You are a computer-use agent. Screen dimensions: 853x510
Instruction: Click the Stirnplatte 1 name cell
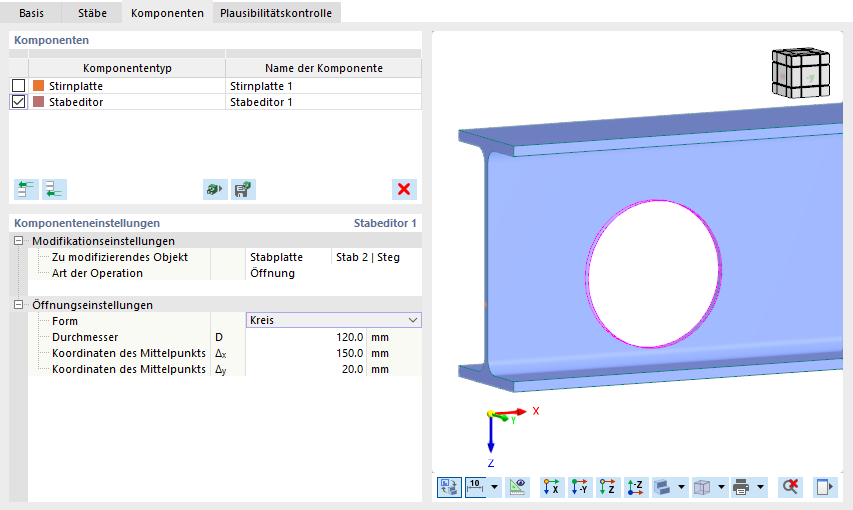(323, 86)
